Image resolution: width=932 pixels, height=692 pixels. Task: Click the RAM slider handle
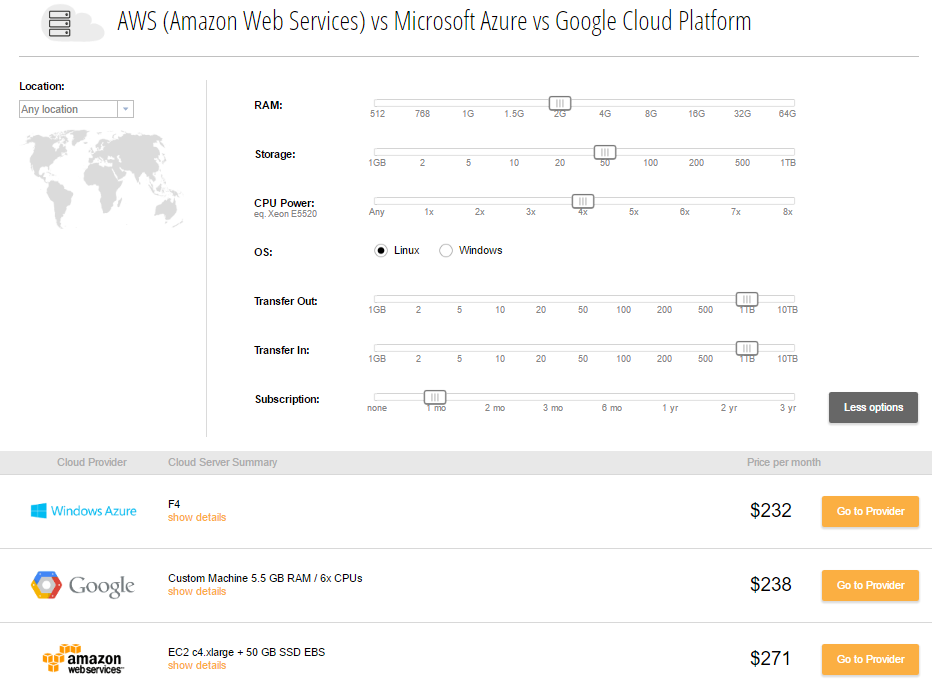[x=560, y=103]
